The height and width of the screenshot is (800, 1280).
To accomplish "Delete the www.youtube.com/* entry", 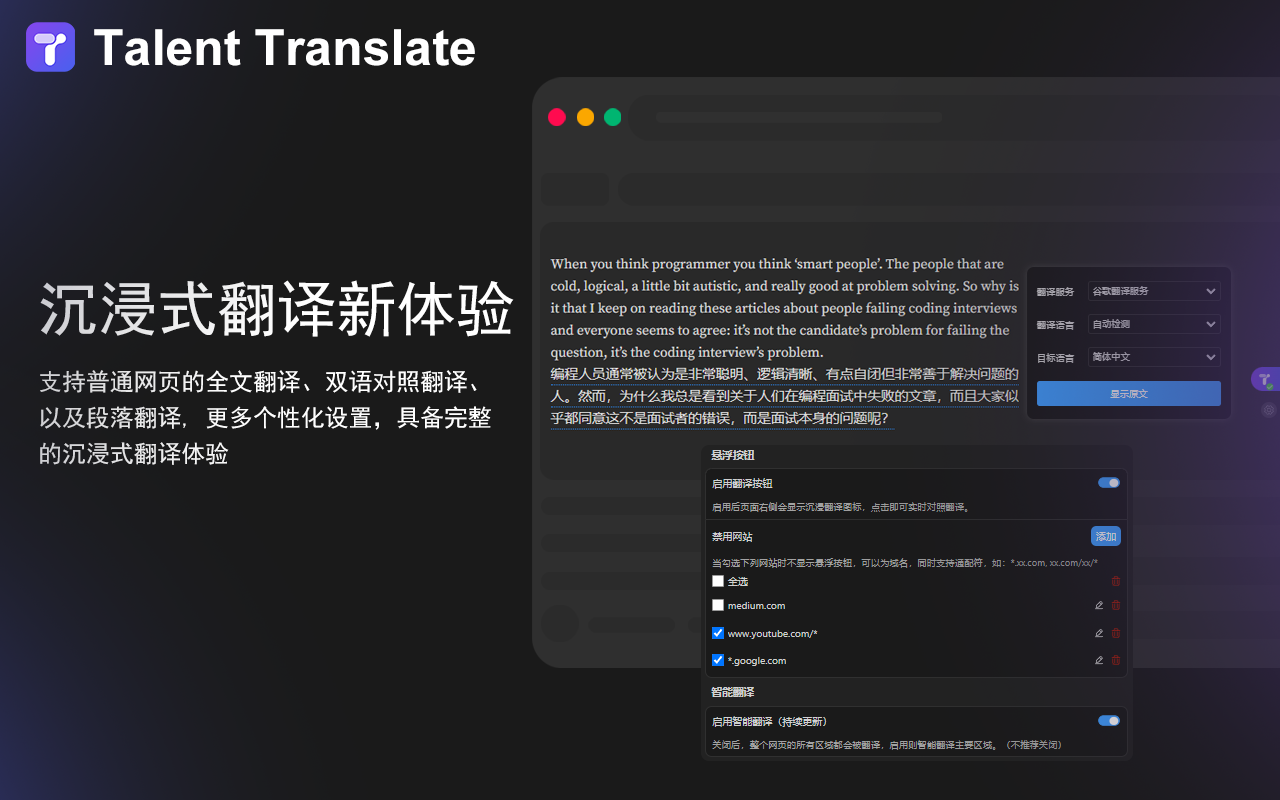I will [x=1116, y=633].
